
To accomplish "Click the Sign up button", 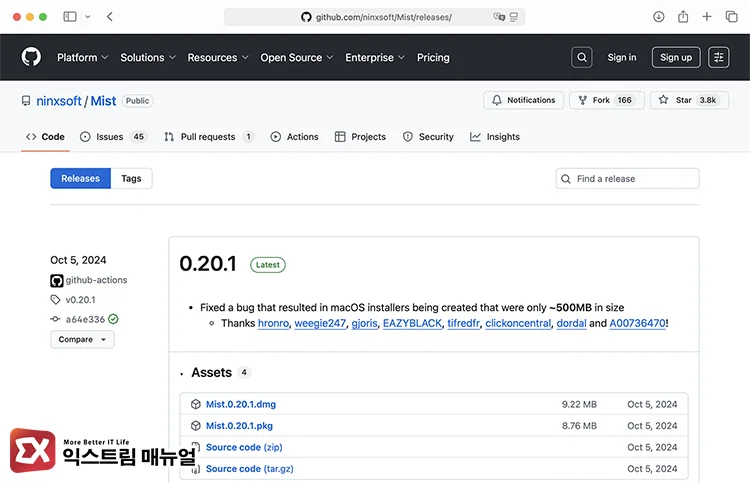I will tap(676, 57).
